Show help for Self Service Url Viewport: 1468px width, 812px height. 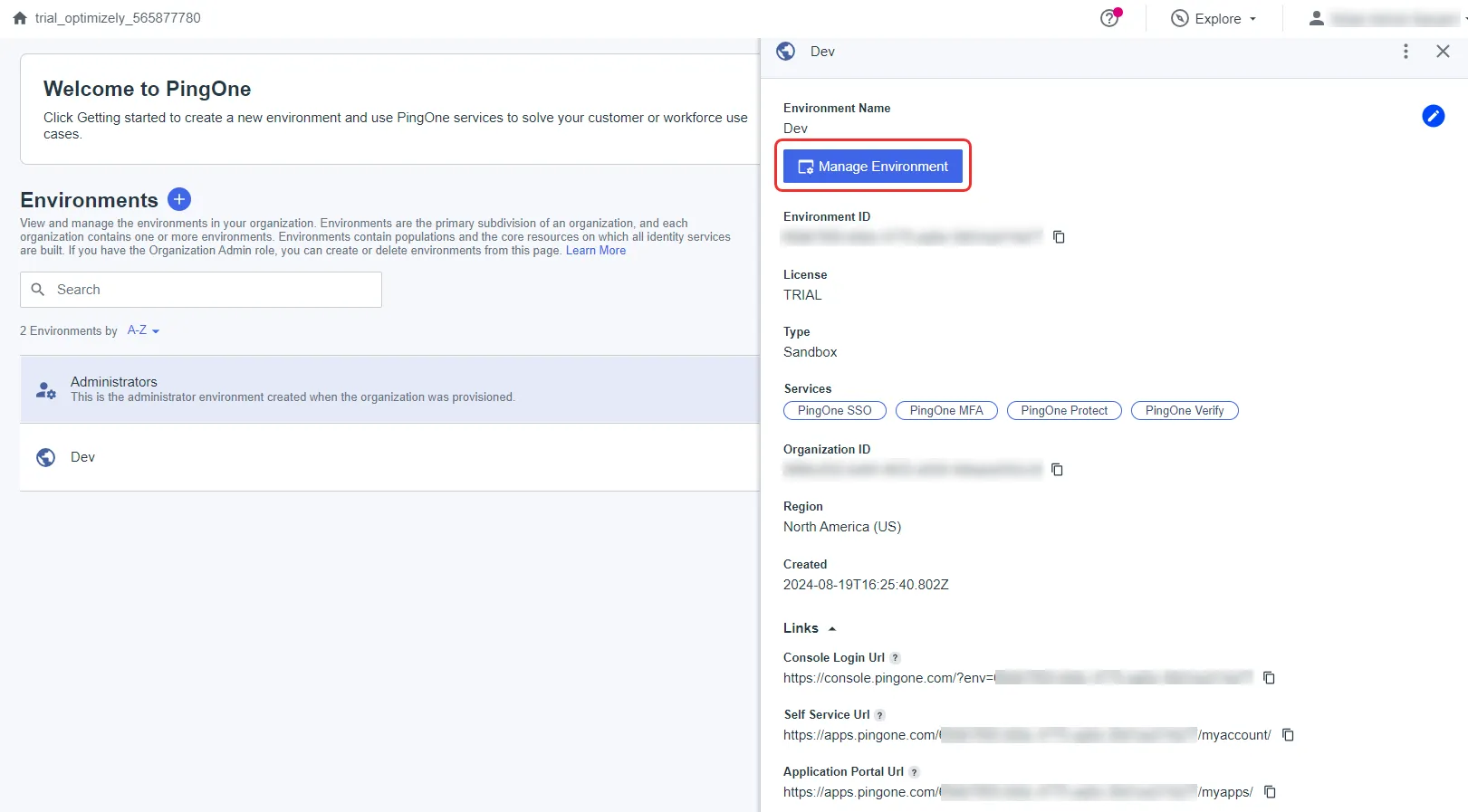pos(880,715)
